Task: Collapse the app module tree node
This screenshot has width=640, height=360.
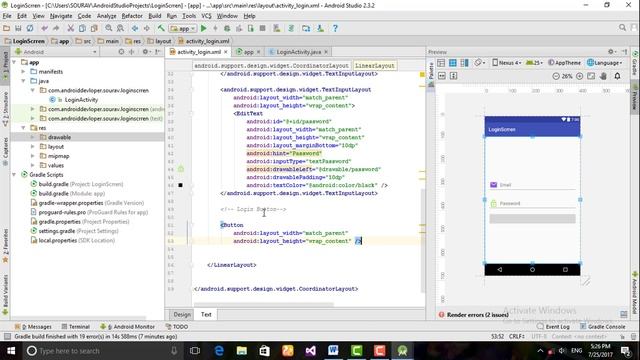Action: [x=14, y=62]
